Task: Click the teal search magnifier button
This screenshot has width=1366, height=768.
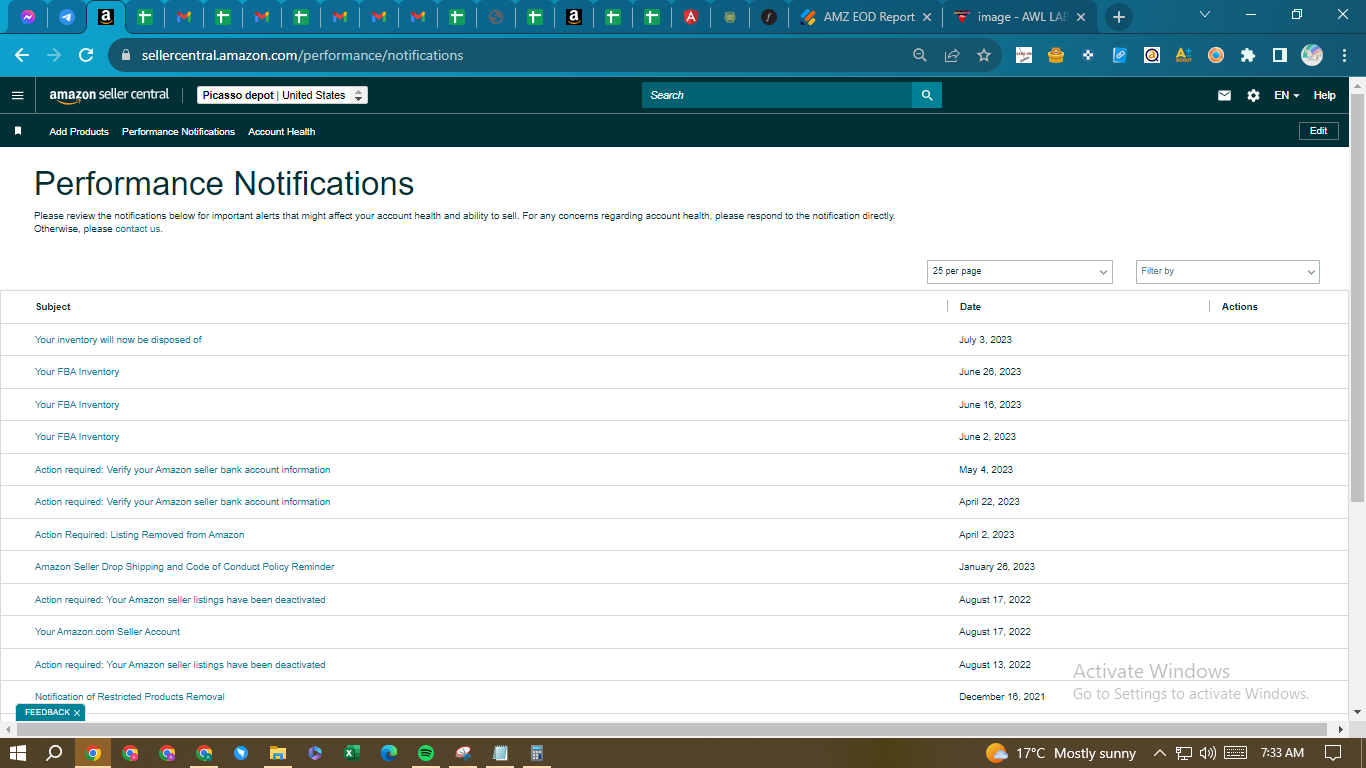Action: (x=927, y=95)
